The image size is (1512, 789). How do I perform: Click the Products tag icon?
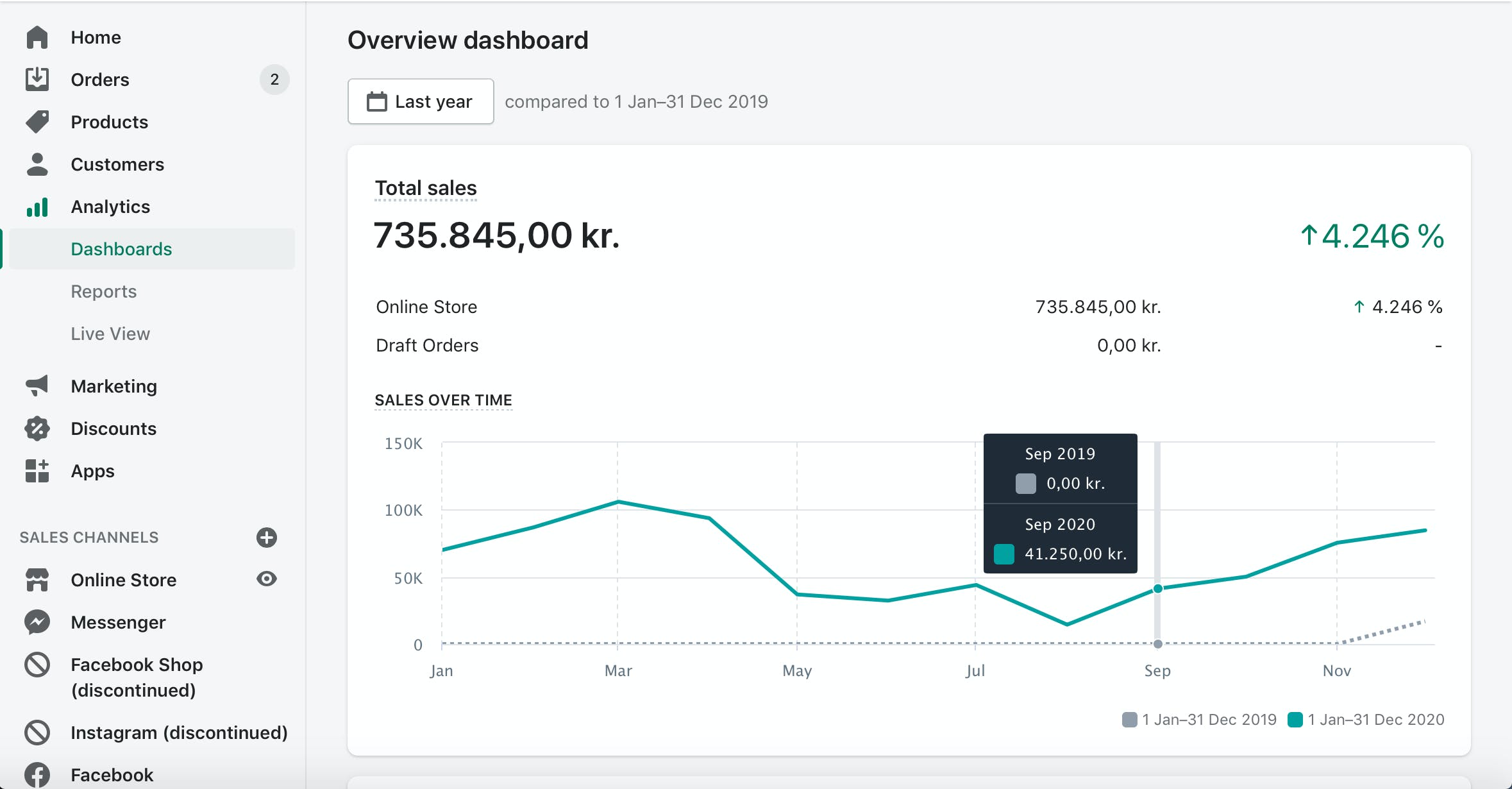click(37, 122)
